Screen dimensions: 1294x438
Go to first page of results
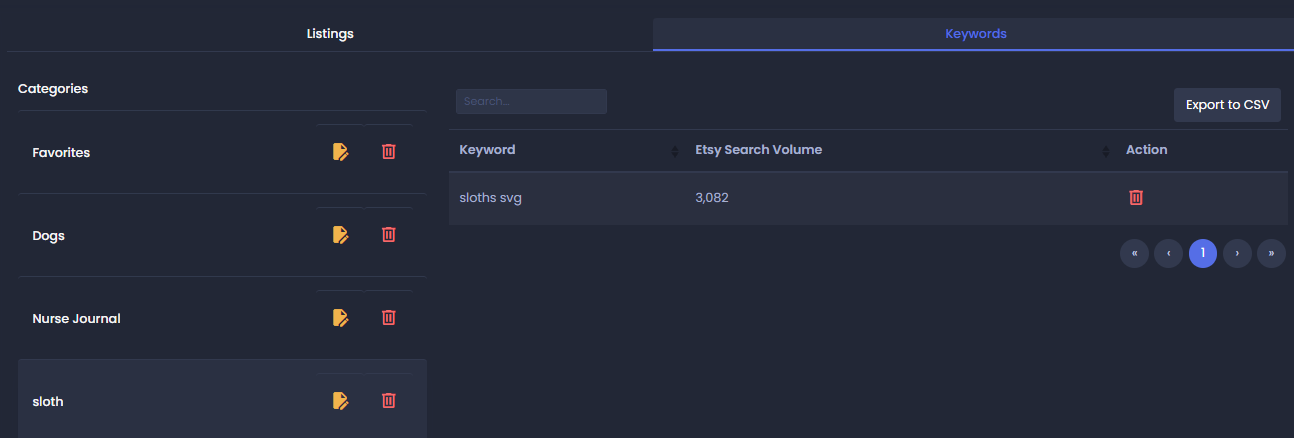(x=1134, y=254)
